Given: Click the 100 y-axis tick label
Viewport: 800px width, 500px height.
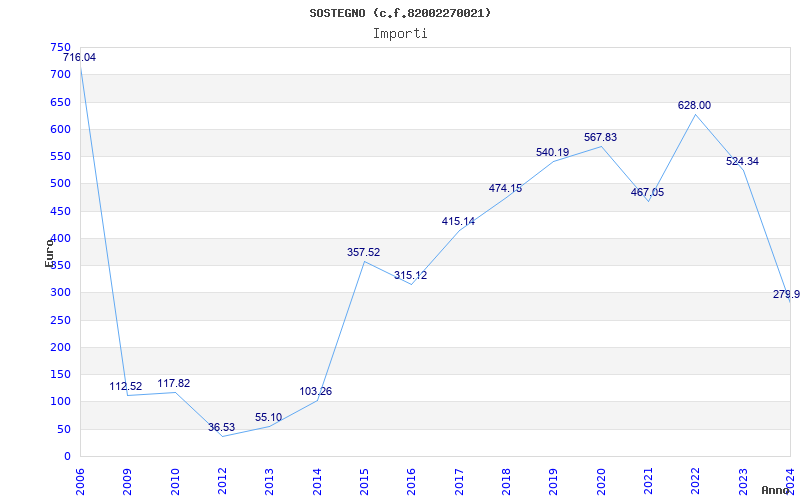Looking at the screenshot, I should click(61, 402).
